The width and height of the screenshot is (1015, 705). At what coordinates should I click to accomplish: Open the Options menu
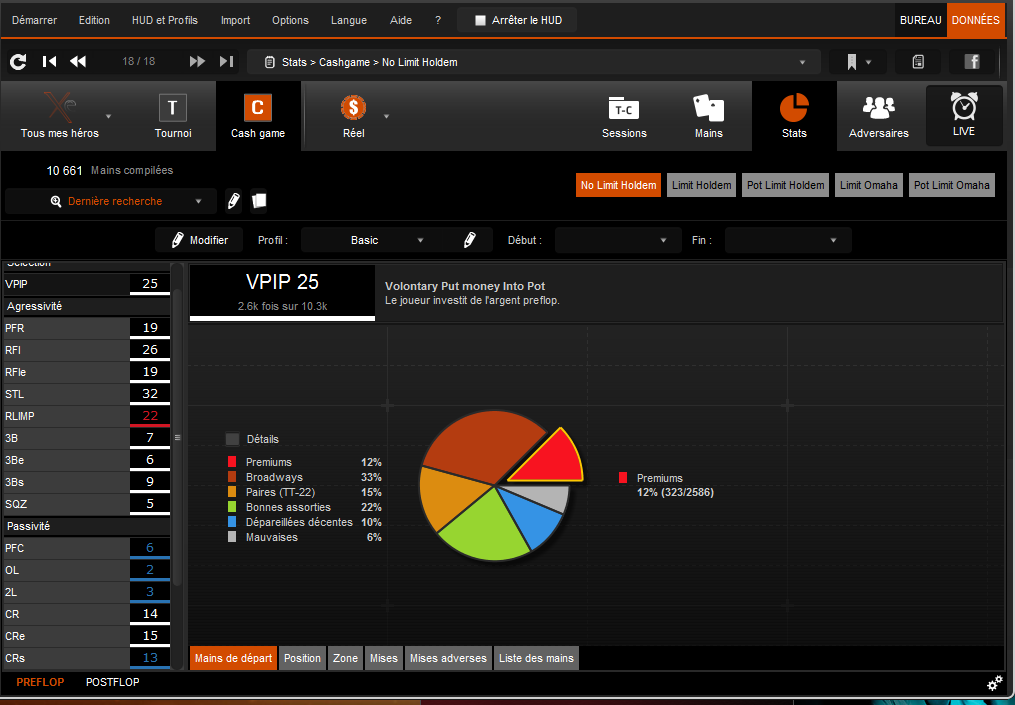291,20
